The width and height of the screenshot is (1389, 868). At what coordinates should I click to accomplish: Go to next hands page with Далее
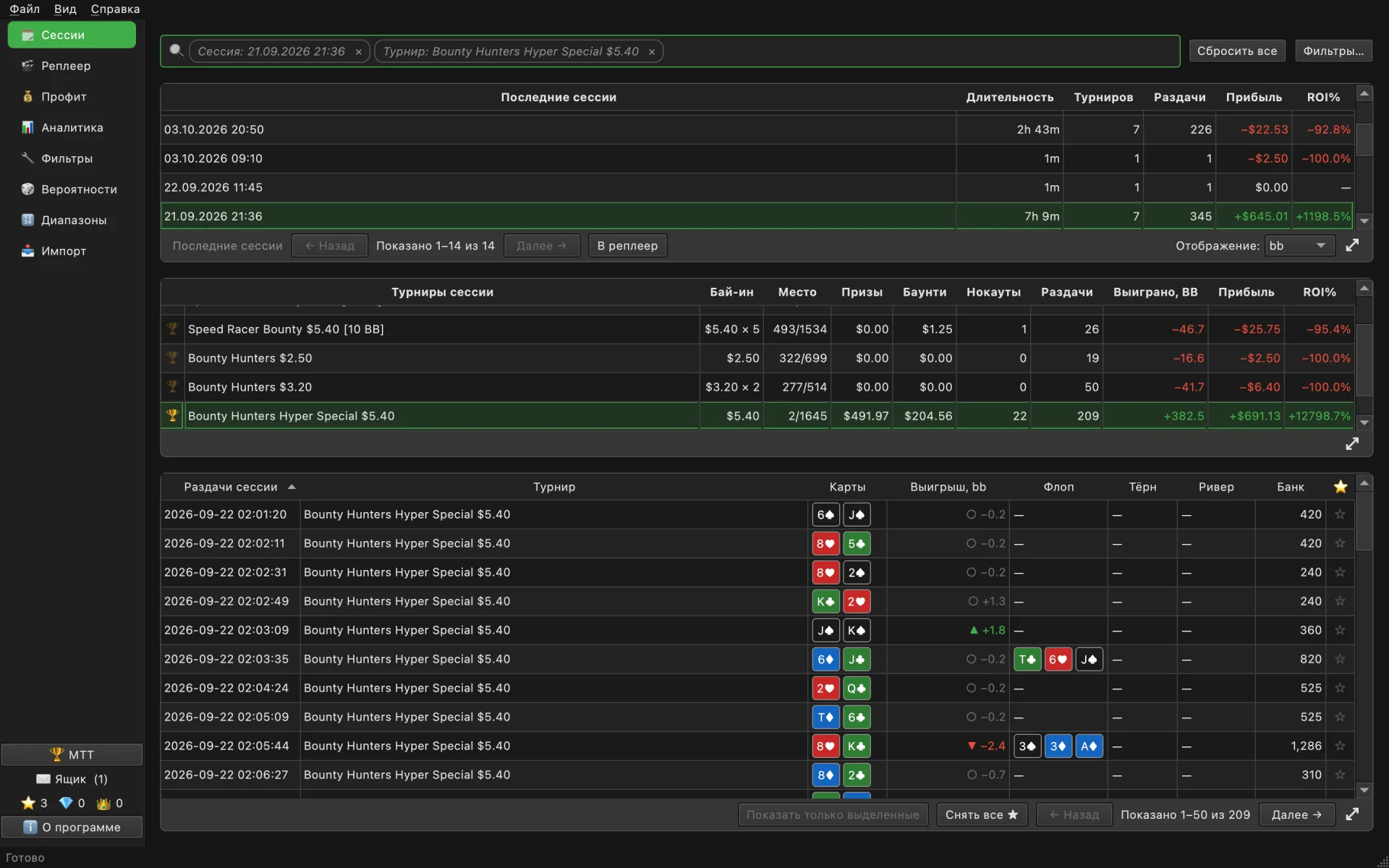[1296, 814]
